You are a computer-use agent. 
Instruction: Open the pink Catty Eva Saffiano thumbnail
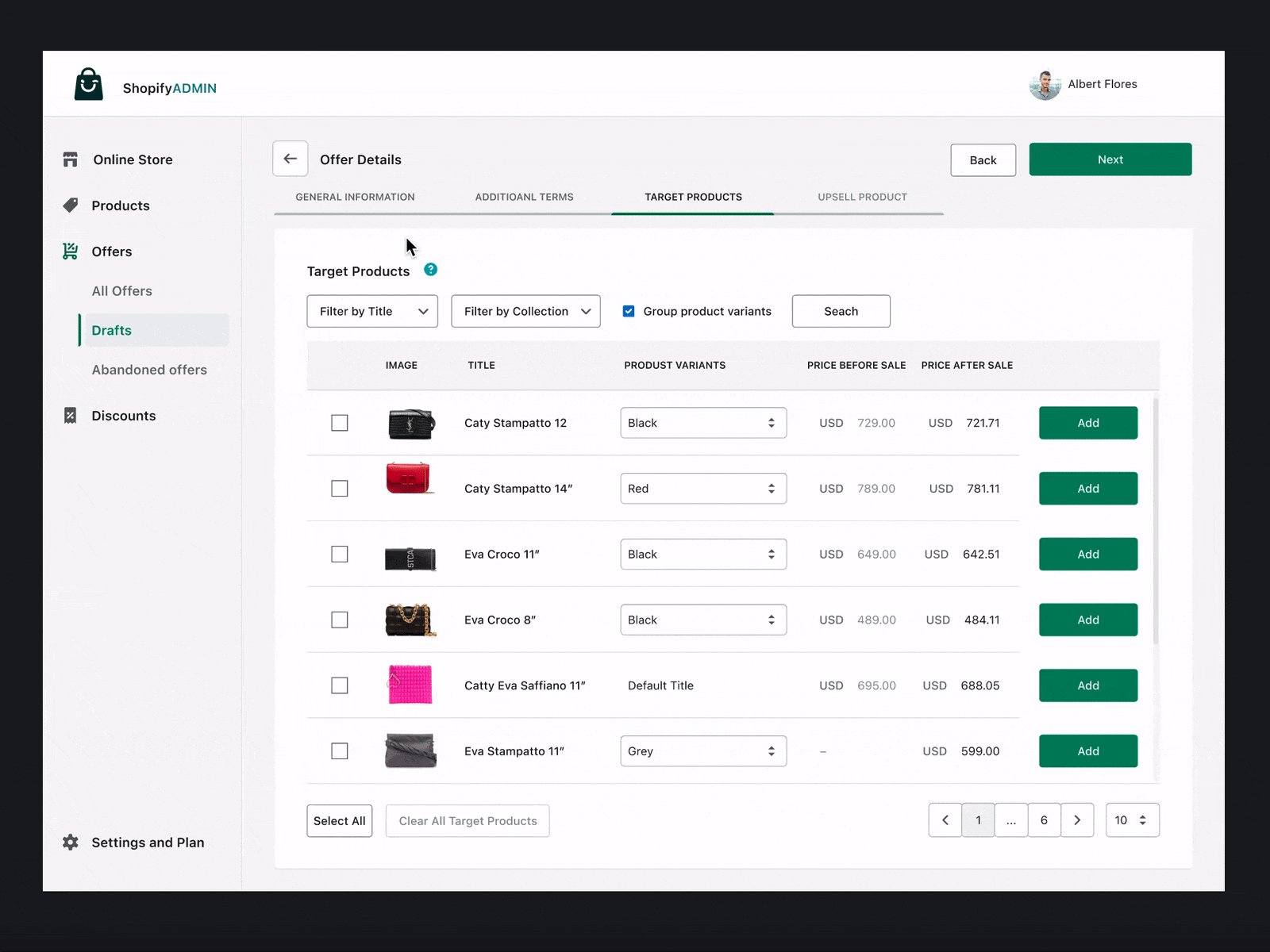click(410, 685)
